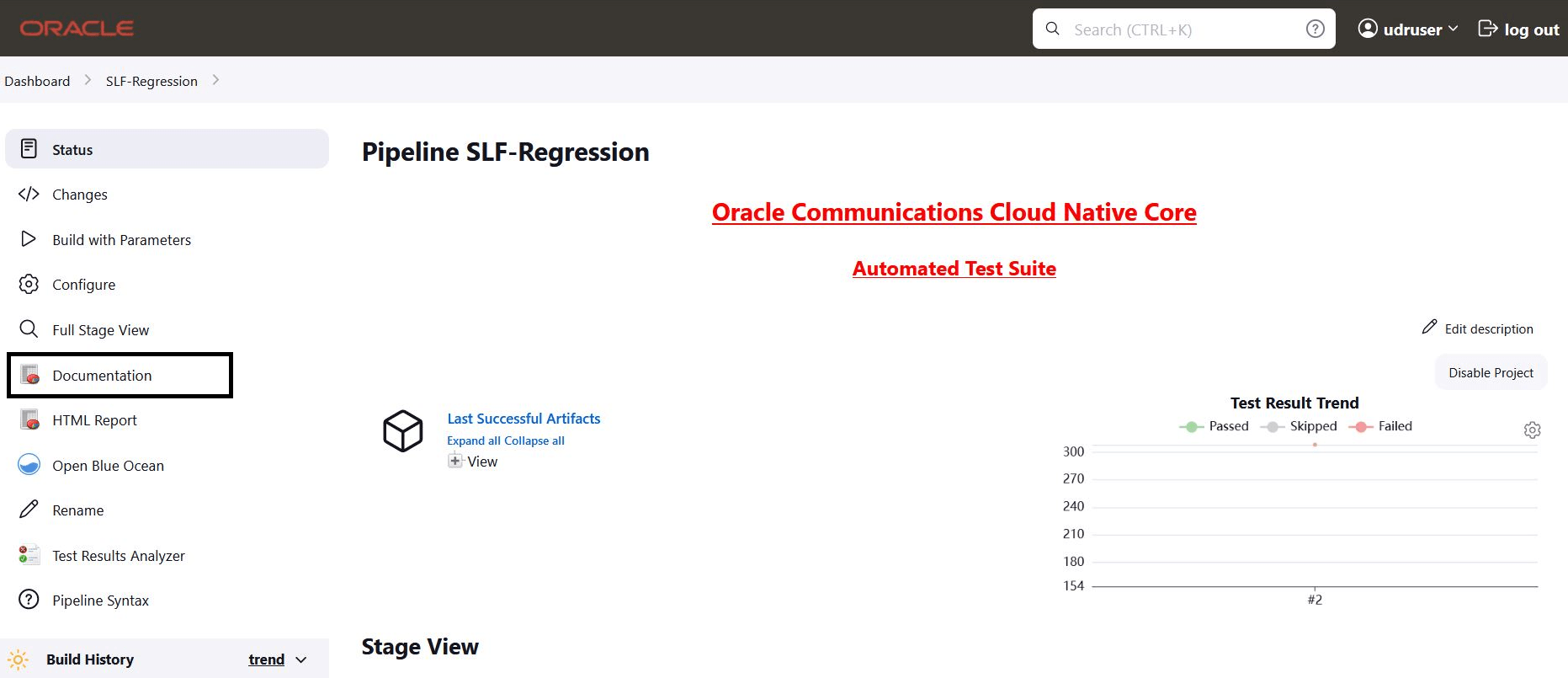
Task: Toggle the Passed legend series
Action: click(1214, 426)
